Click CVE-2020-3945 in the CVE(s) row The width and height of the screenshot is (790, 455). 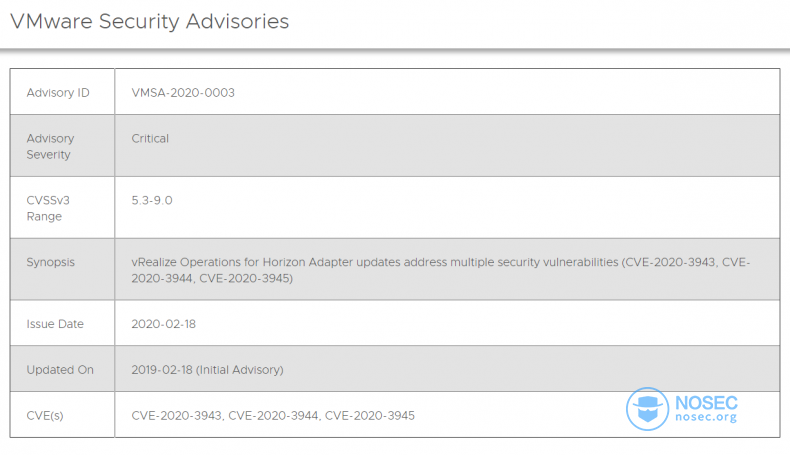370,416
